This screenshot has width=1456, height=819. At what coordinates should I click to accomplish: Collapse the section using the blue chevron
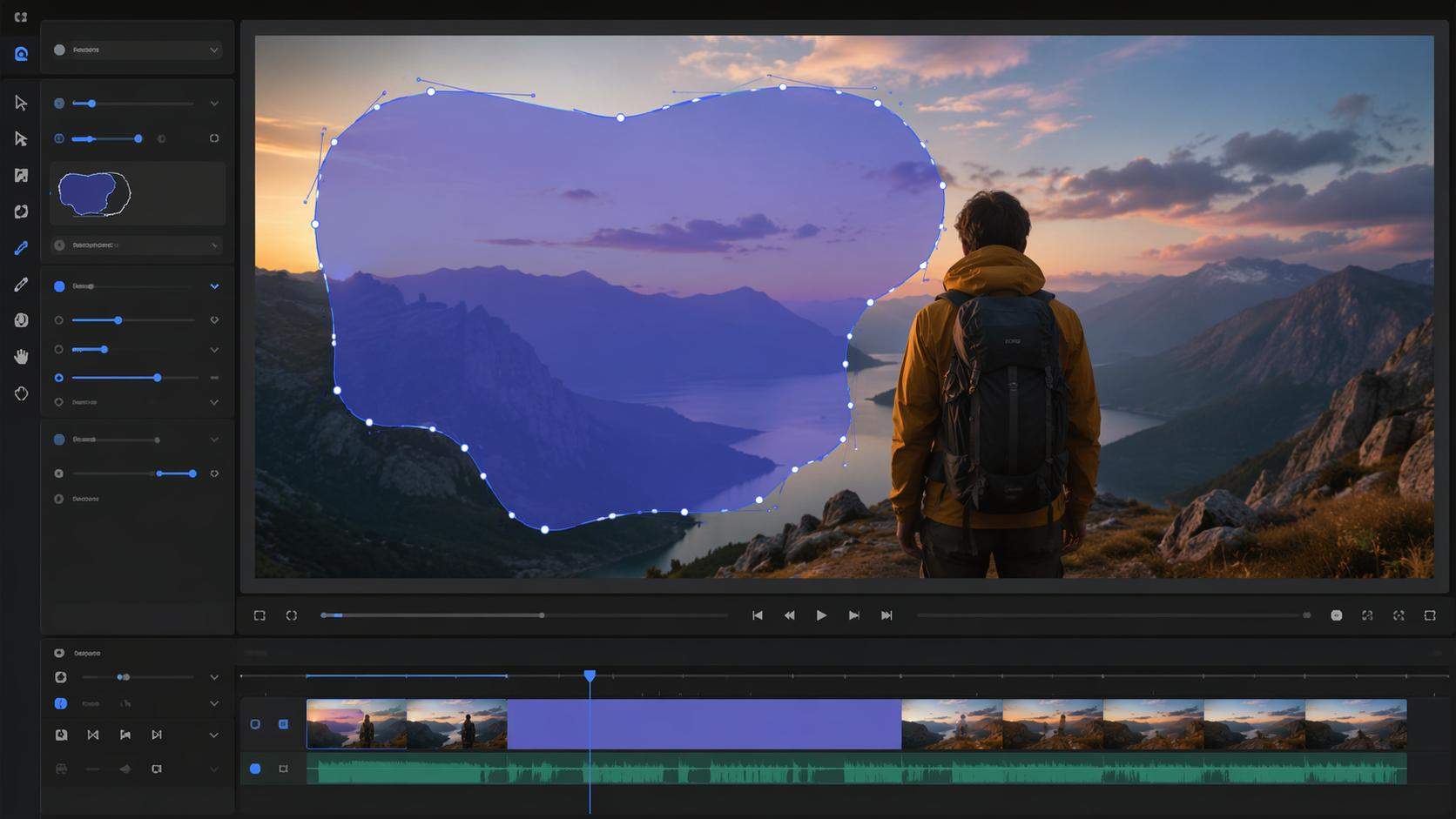click(x=214, y=286)
